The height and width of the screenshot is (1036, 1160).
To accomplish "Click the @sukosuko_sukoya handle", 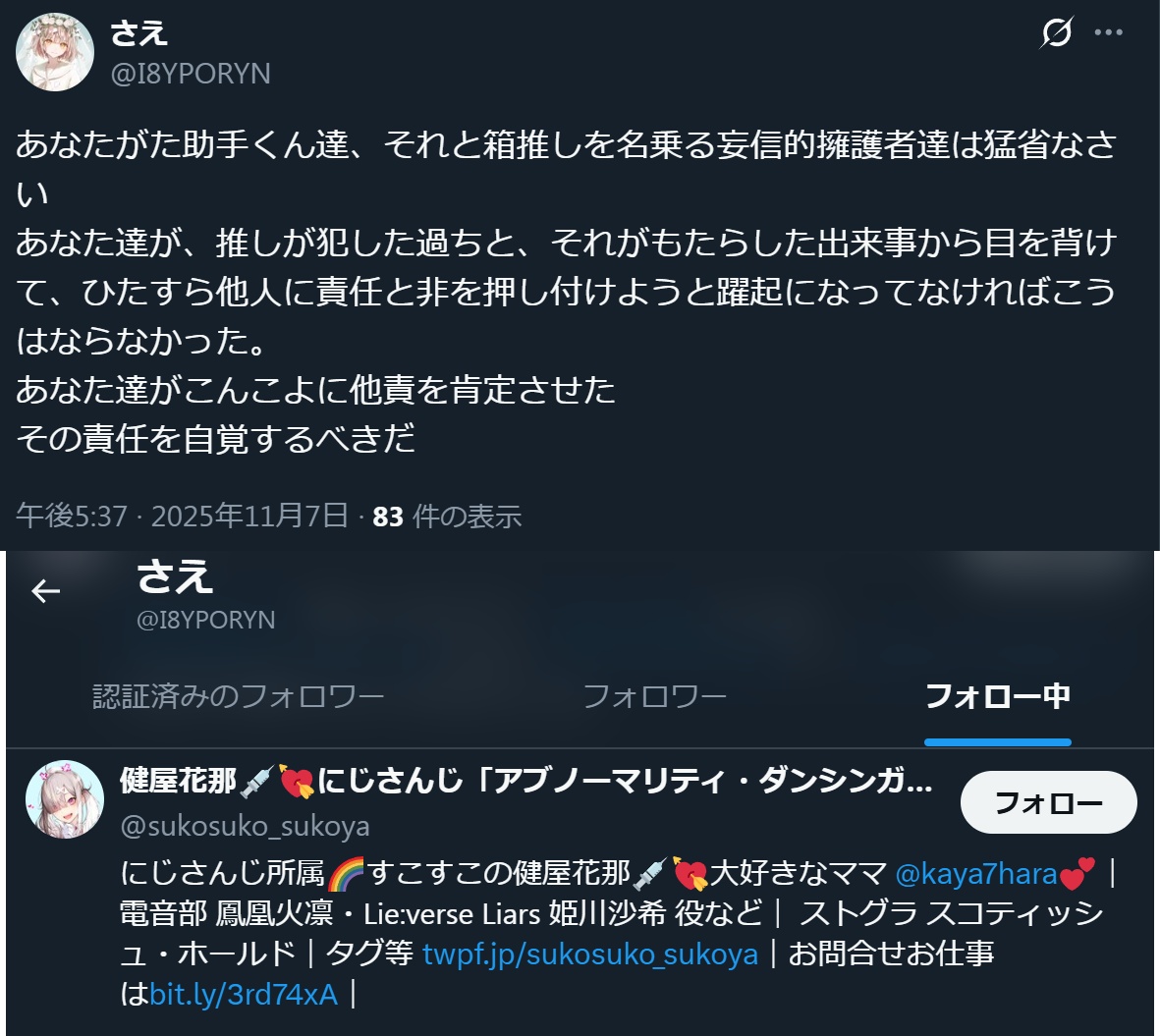I will [245, 826].
